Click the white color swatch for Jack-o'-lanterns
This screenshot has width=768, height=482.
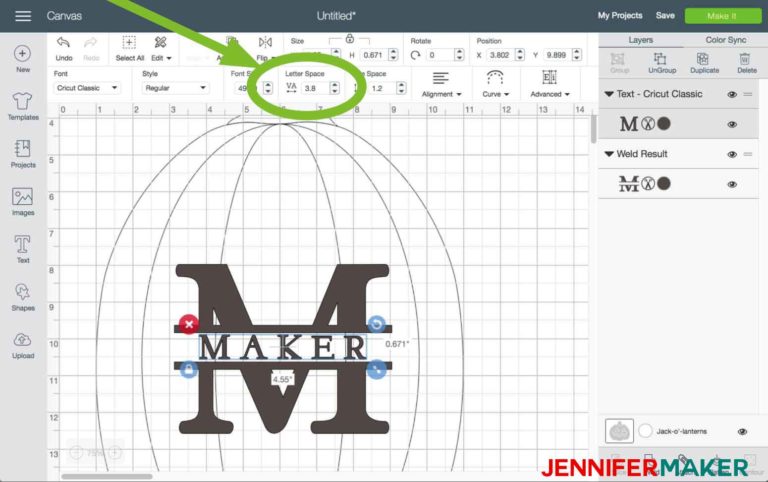(645, 431)
